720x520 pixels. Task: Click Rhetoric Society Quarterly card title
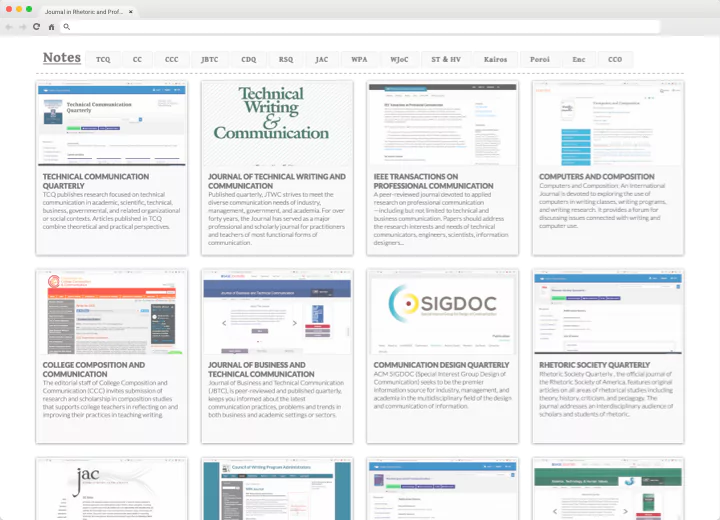(595, 365)
